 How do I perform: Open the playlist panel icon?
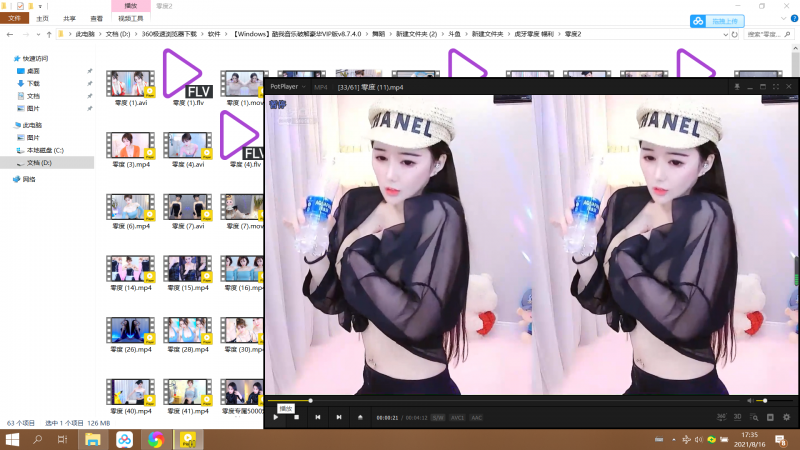(x=770, y=417)
